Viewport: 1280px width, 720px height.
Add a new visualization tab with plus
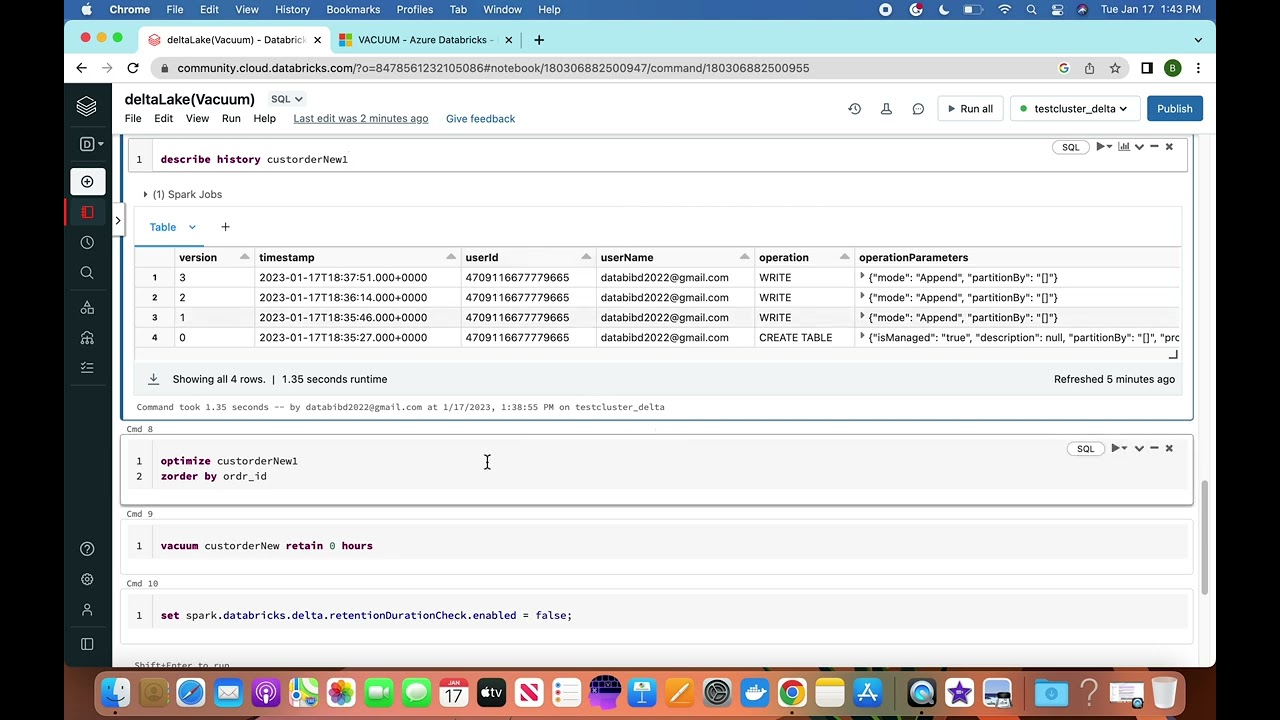click(x=225, y=227)
